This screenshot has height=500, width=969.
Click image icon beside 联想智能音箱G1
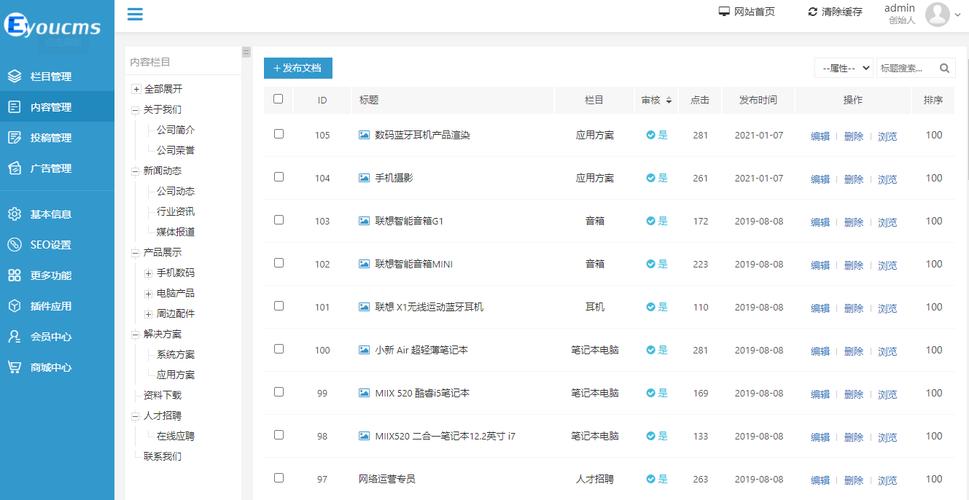pos(365,221)
